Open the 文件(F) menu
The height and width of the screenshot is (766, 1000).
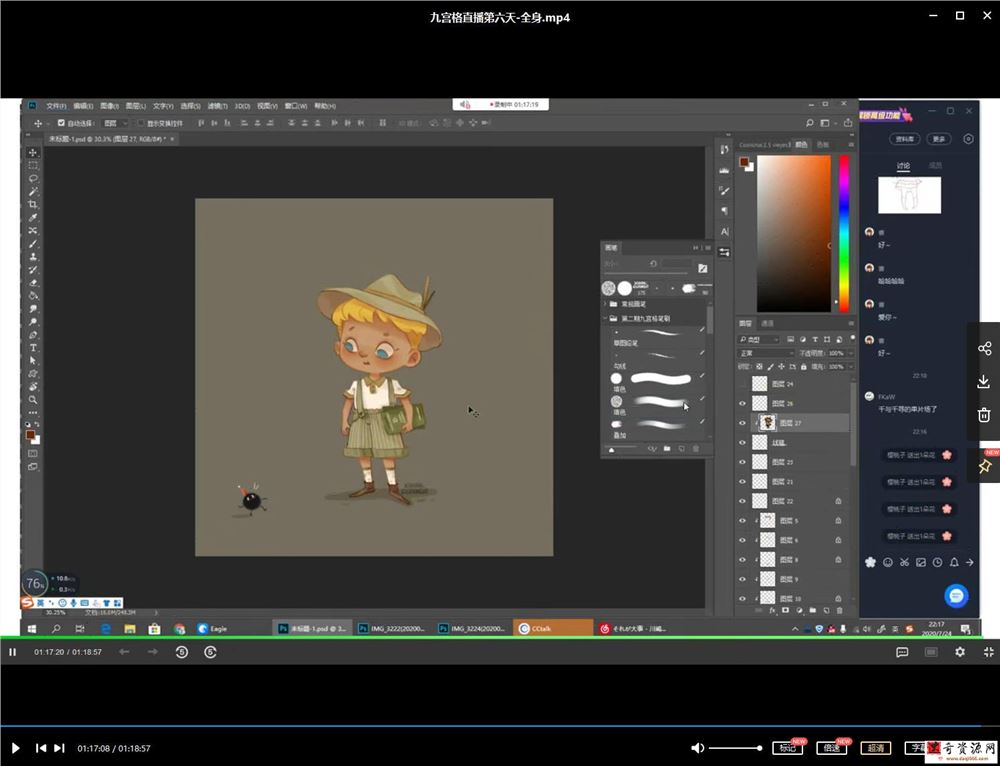coord(56,106)
